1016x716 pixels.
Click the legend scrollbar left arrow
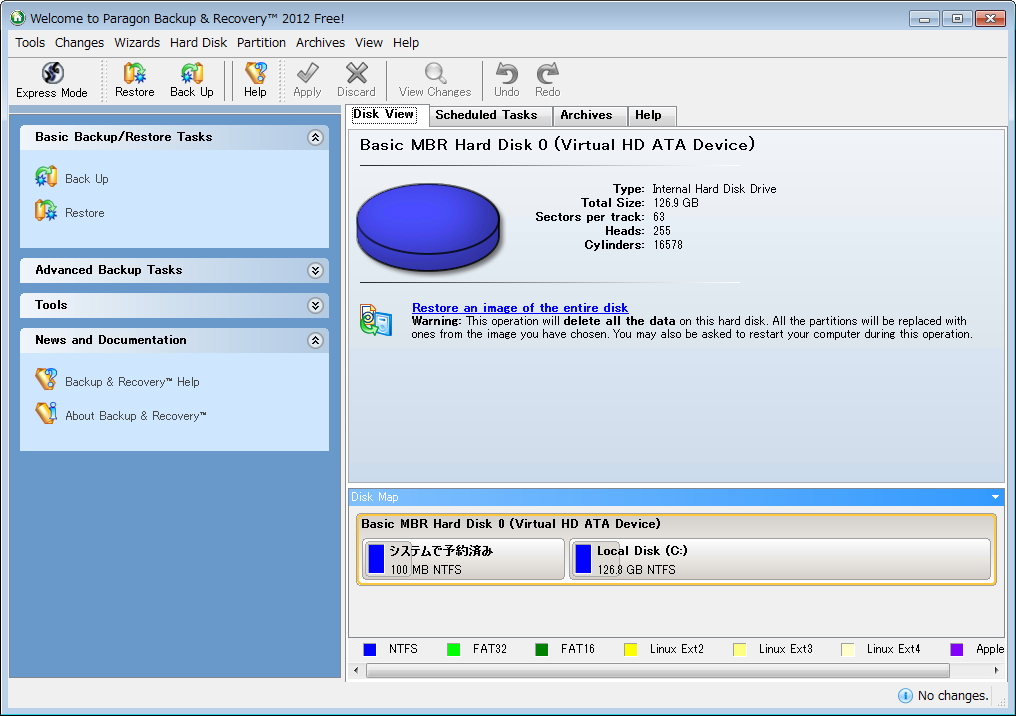coord(356,670)
